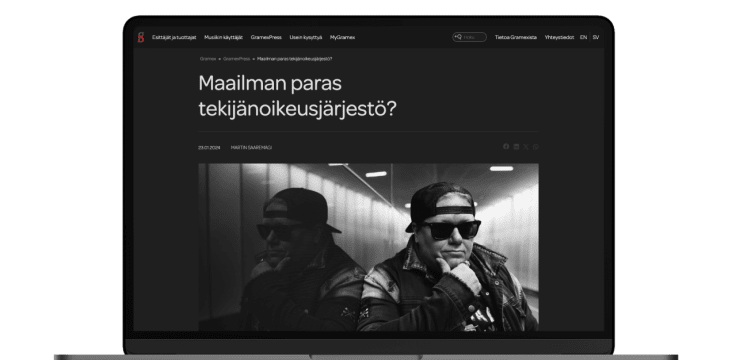Open Yhteystiedot contact page

pyautogui.click(x=559, y=37)
